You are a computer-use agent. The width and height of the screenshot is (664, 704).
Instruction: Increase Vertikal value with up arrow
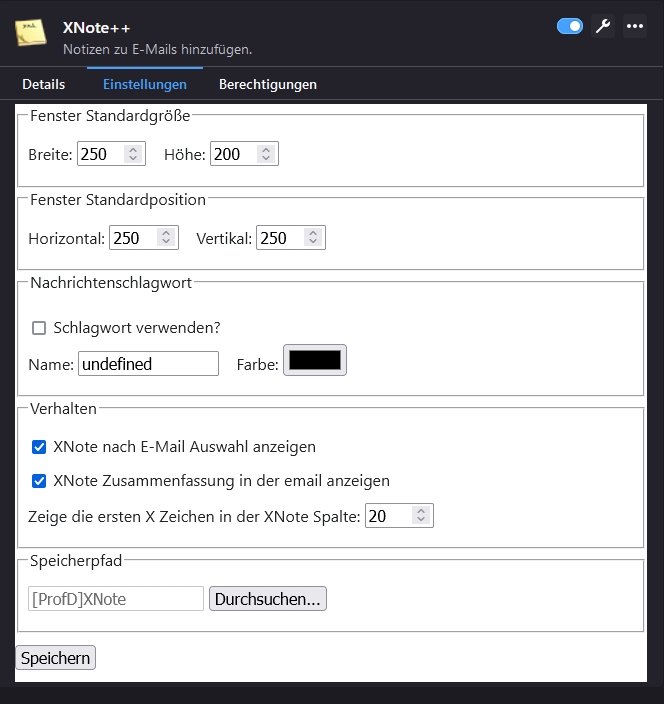313,233
